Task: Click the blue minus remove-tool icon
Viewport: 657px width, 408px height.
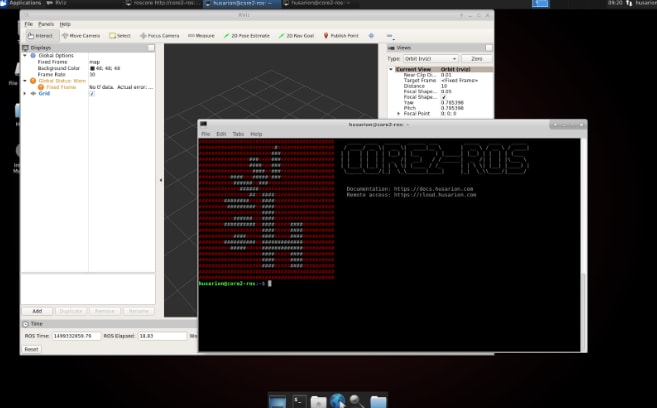Action: pyautogui.click(x=389, y=36)
